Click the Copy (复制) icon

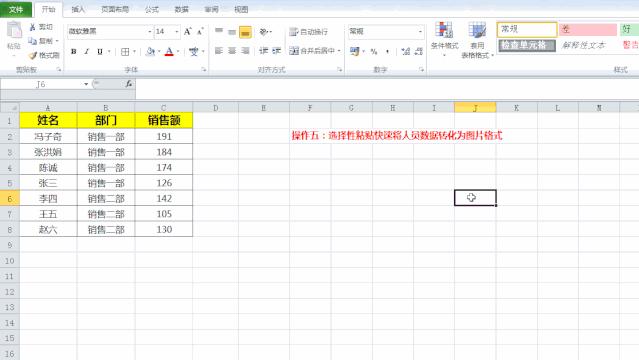[x=33, y=41]
